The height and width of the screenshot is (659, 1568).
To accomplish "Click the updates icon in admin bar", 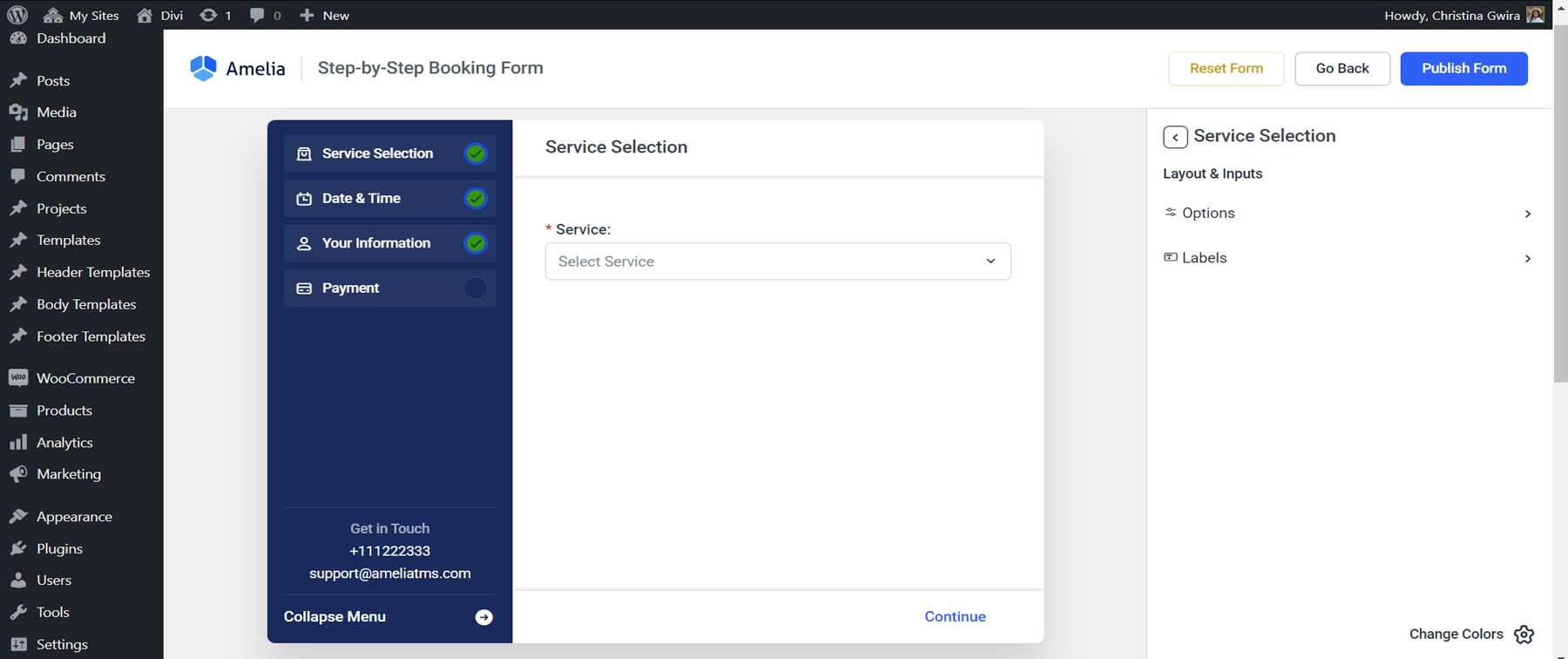I will pos(208,15).
